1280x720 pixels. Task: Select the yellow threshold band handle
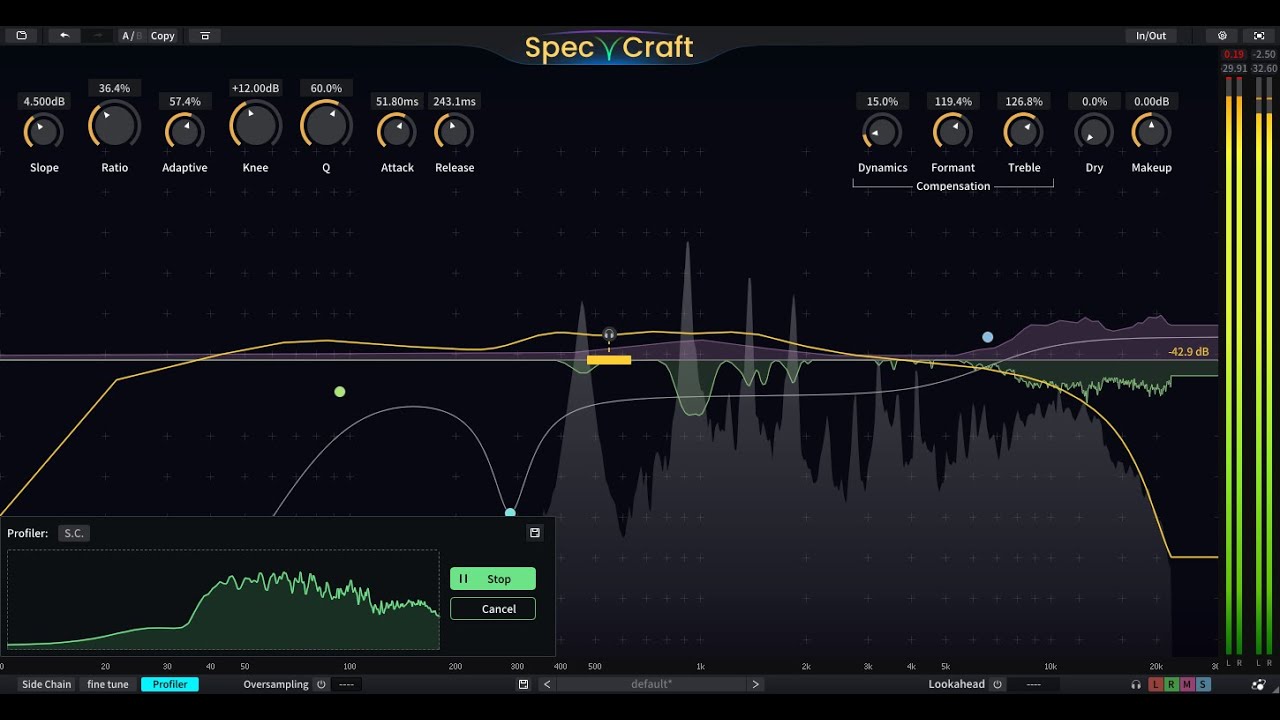[609, 359]
